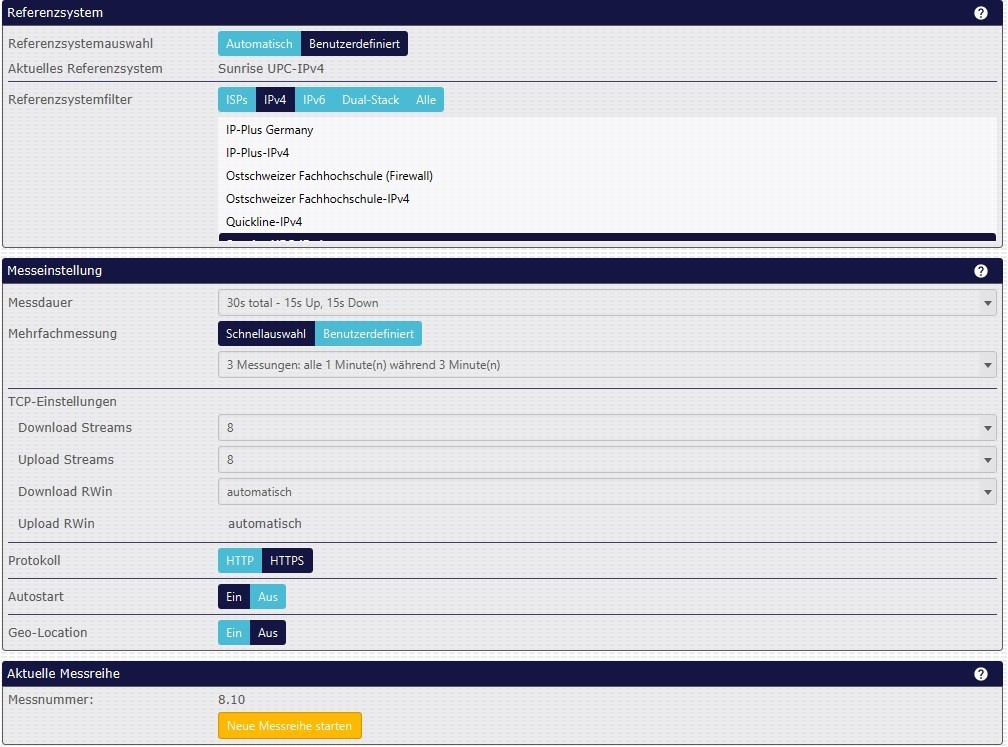This screenshot has width=1008, height=747.
Task: Expand the Download RWin dropdown
Action: tap(607, 492)
